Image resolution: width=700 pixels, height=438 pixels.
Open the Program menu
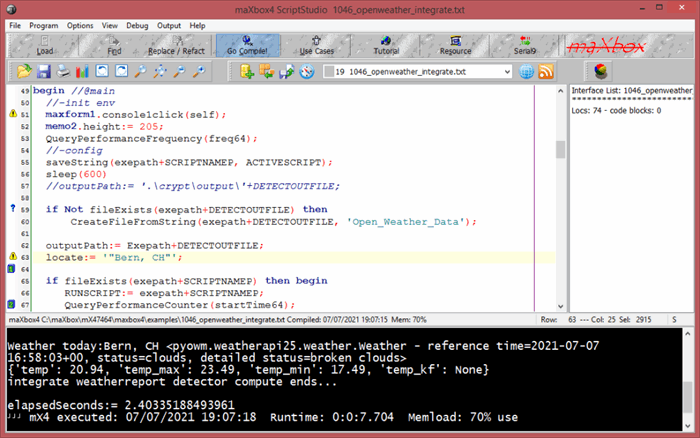(43, 25)
